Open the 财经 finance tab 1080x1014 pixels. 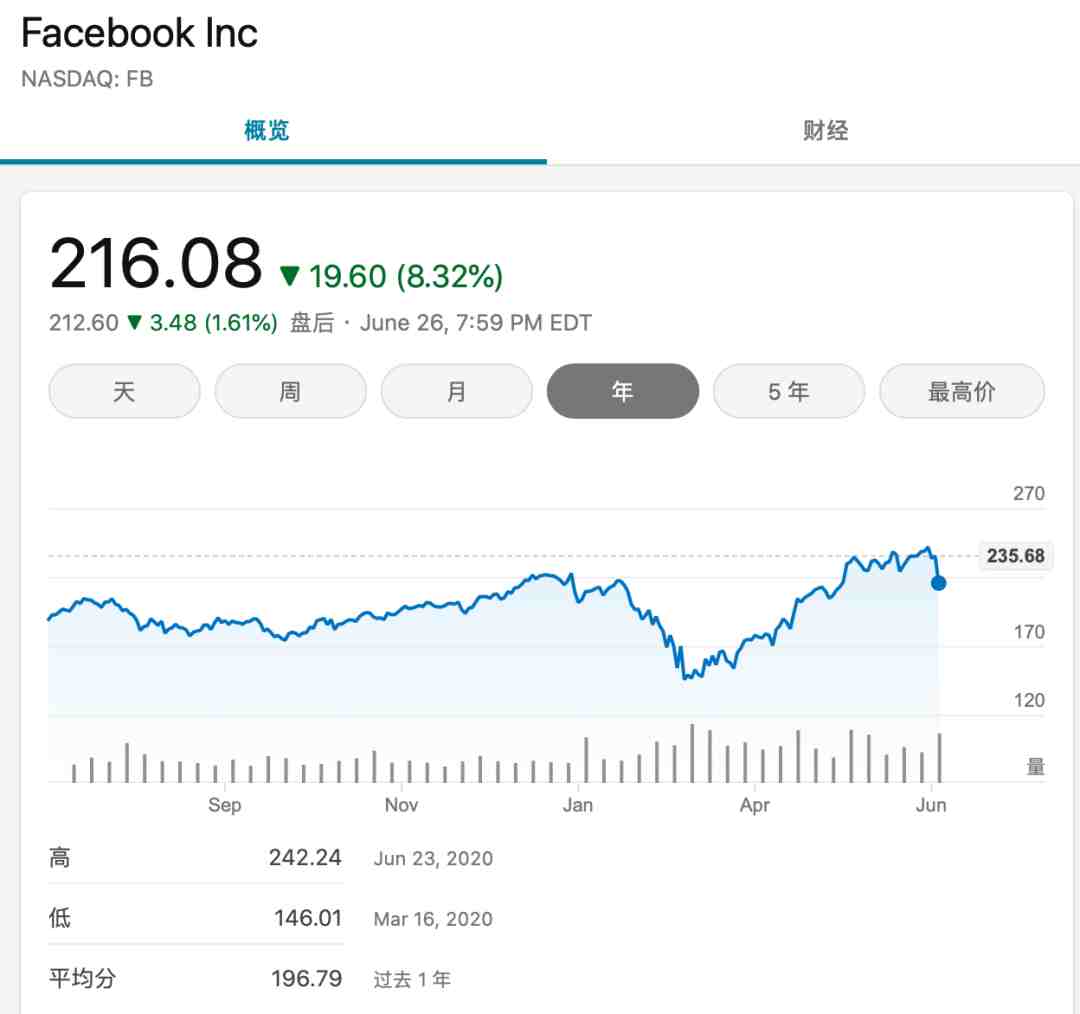[x=825, y=130]
